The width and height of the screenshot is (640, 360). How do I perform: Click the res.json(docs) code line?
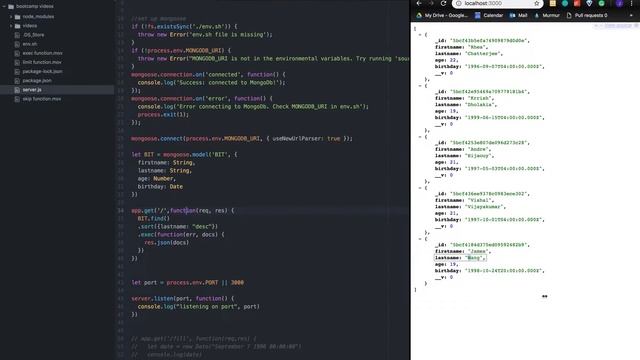point(167,242)
